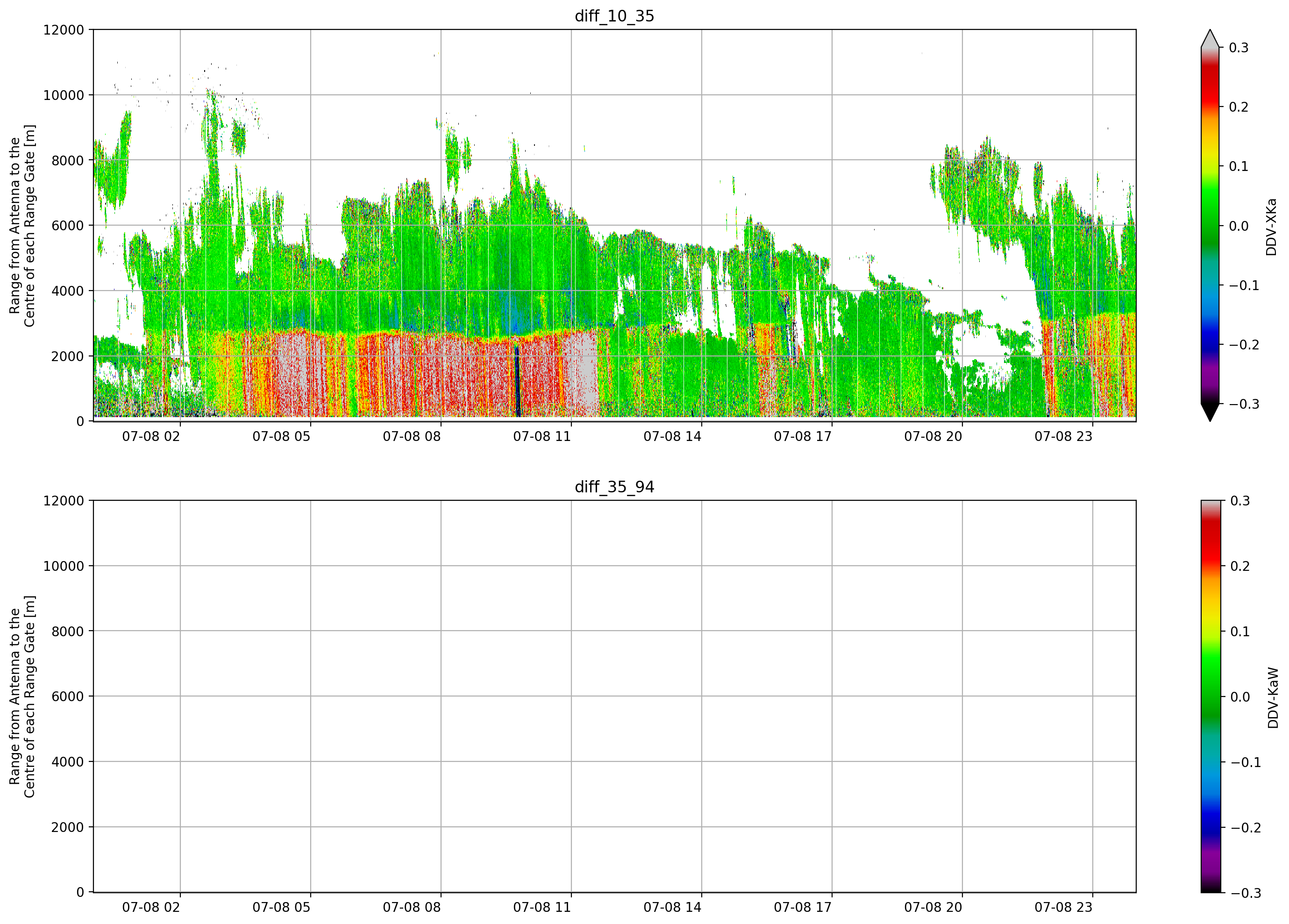The image size is (1289, 924).
Task: Choose x-tick 07-08 17 under diff_35_94
Action: pyautogui.click(x=803, y=908)
